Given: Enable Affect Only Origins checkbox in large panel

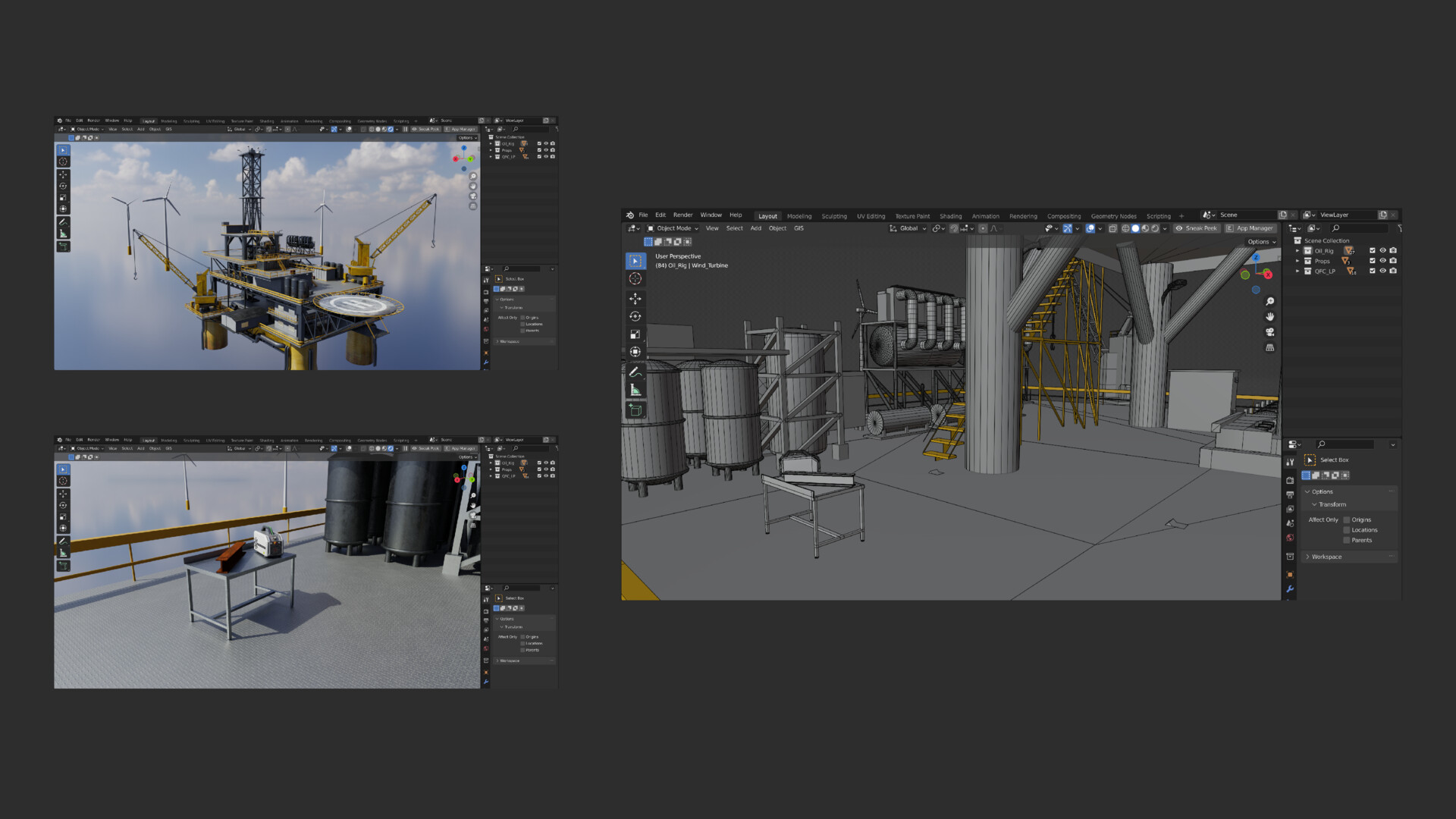Looking at the screenshot, I should point(1347,520).
